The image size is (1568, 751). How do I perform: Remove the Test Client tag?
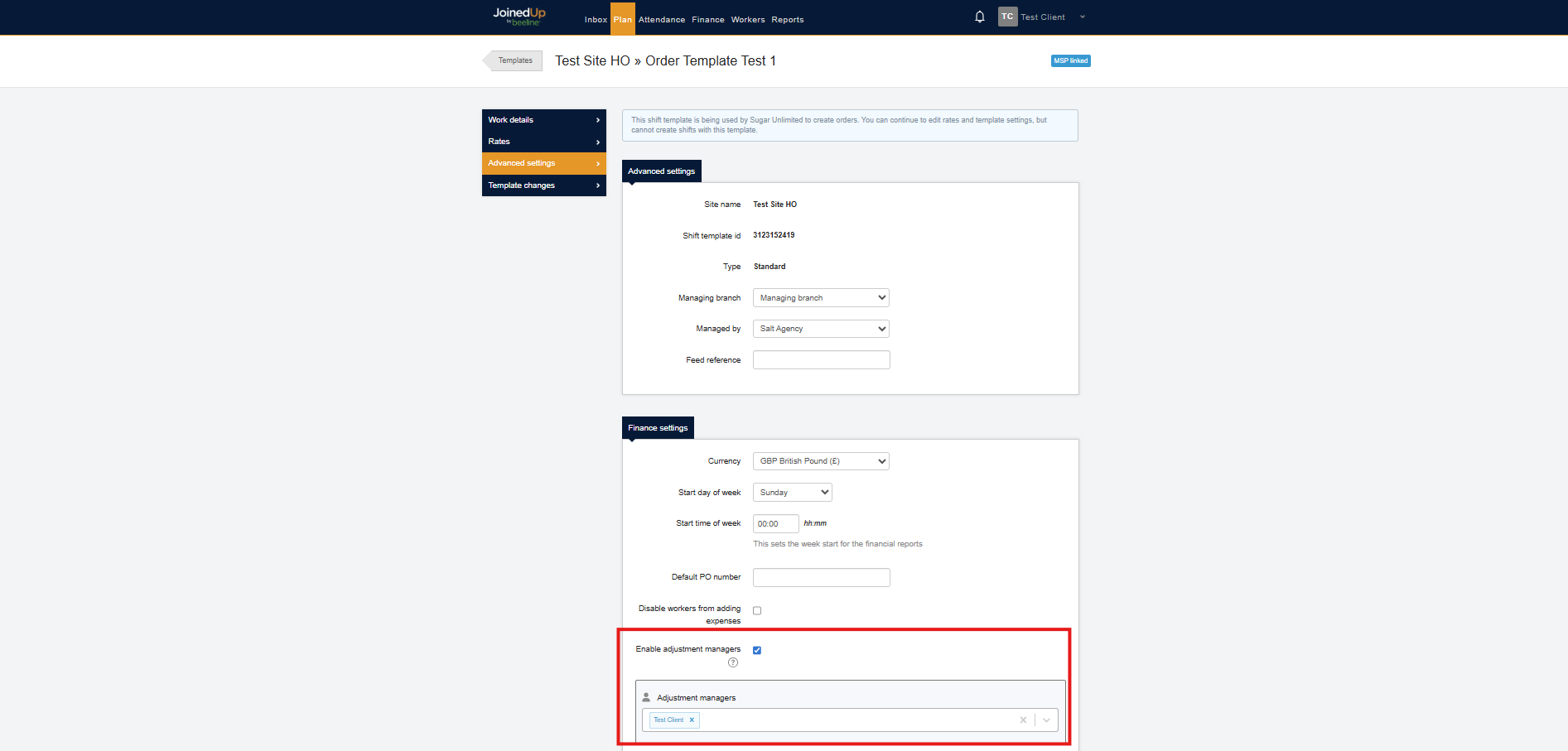[x=692, y=720]
